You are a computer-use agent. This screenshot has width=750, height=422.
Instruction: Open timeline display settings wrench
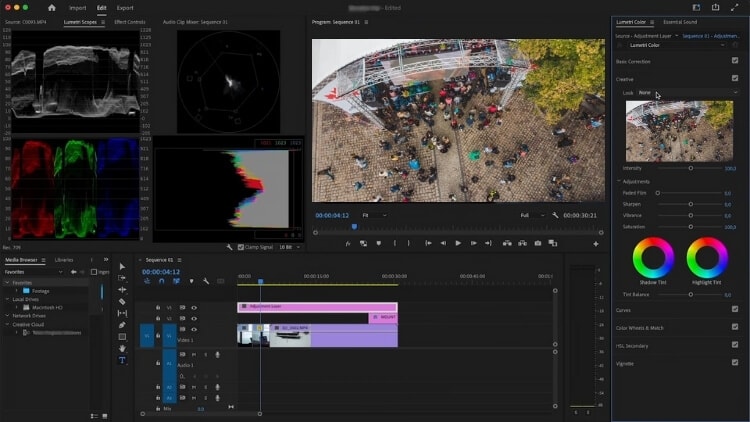pyautogui.click(x=206, y=281)
